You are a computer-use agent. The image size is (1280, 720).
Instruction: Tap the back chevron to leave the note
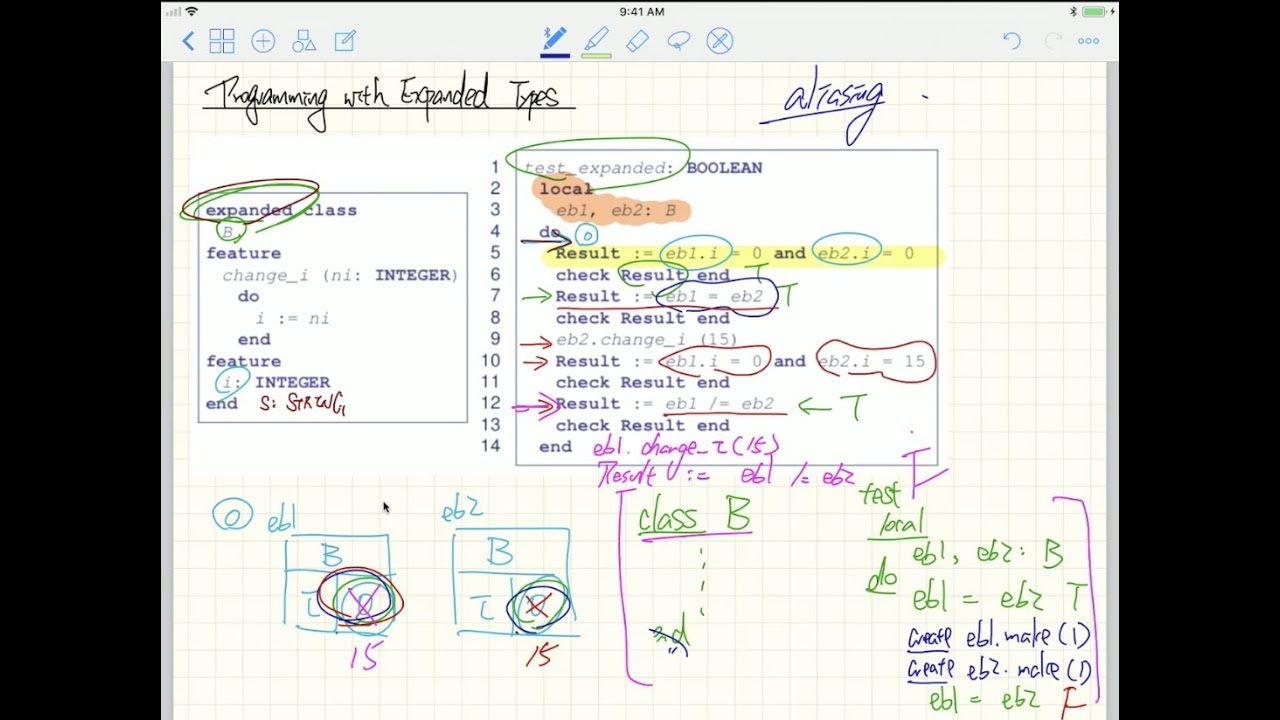click(x=188, y=41)
